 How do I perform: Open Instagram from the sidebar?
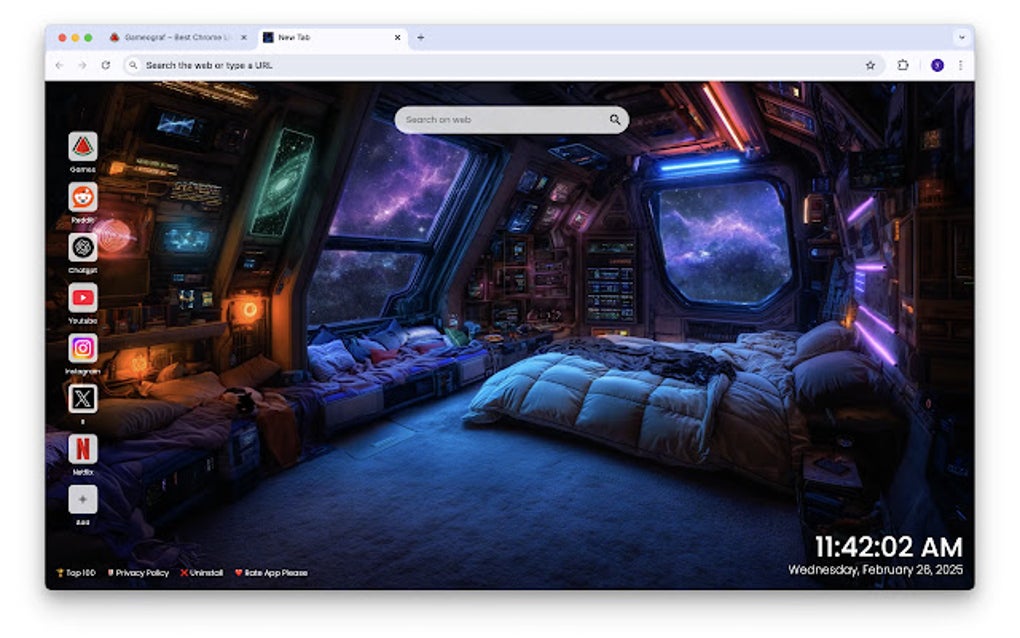coord(81,349)
